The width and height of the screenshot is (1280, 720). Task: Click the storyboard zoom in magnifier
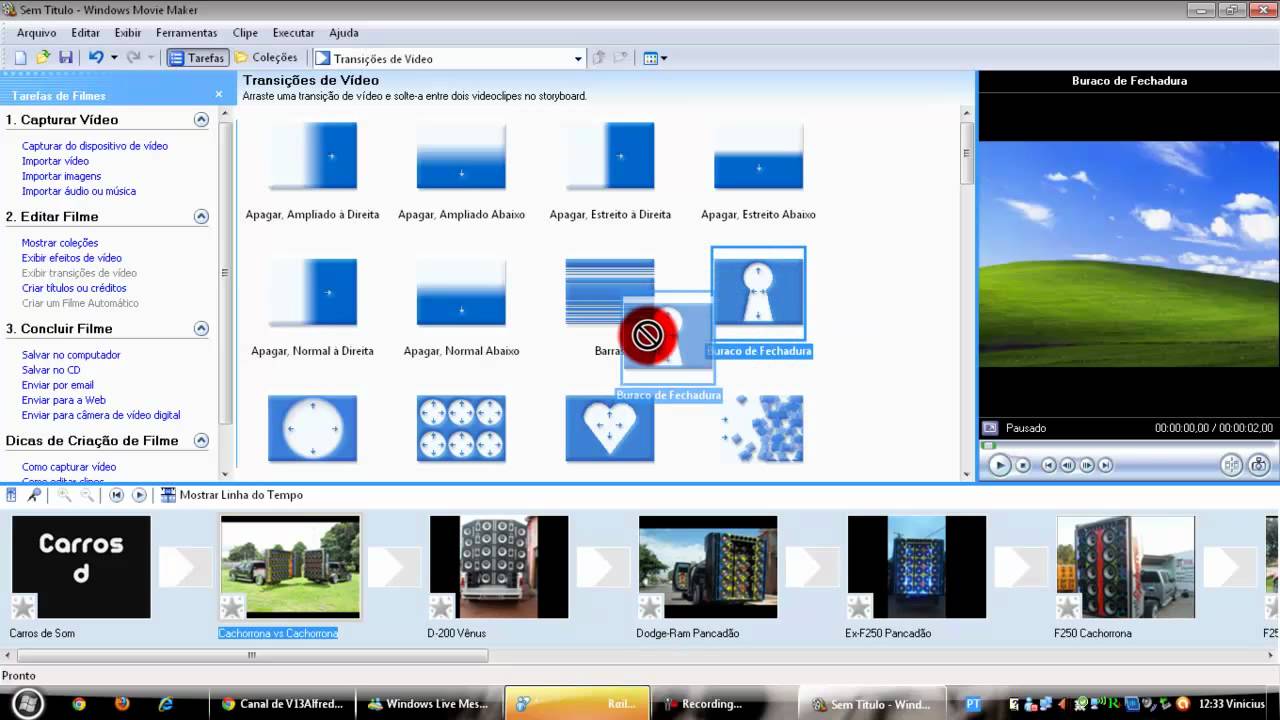pos(64,495)
